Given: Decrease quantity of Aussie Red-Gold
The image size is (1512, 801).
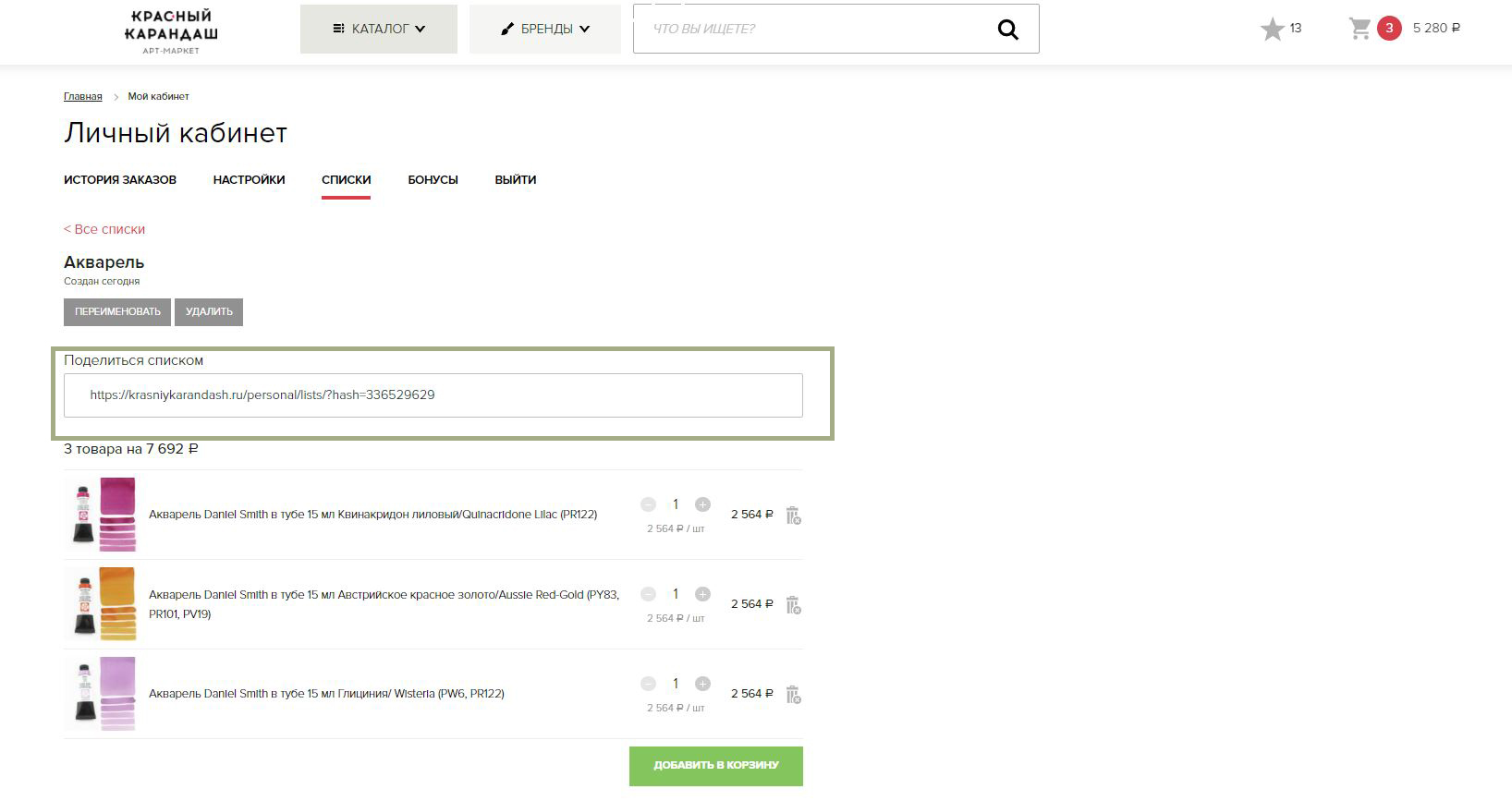Looking at the screenshot, I should [648, 594].
